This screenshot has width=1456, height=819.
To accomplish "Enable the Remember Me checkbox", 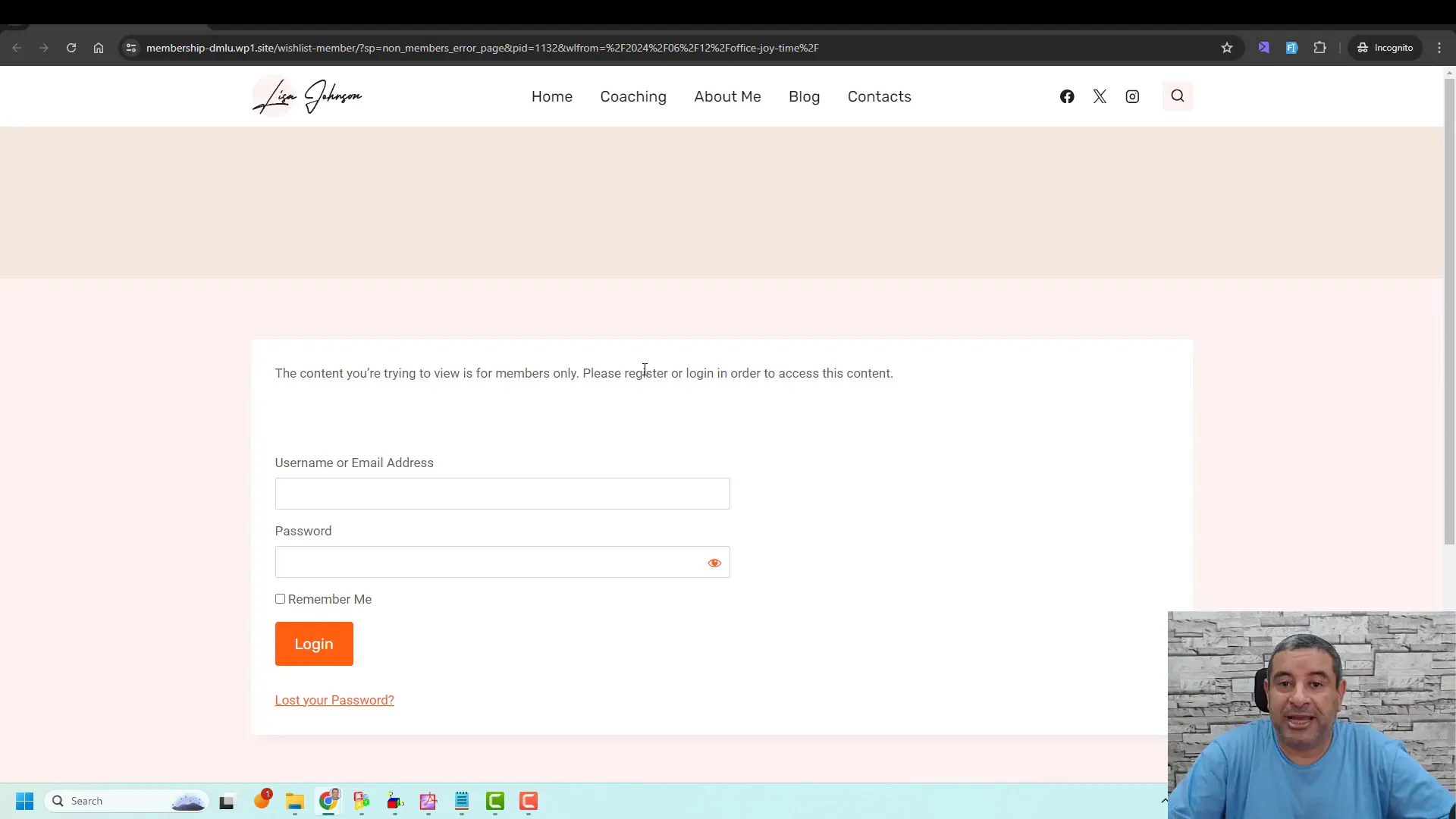I will pyautogui.click(x=280, y=598).
